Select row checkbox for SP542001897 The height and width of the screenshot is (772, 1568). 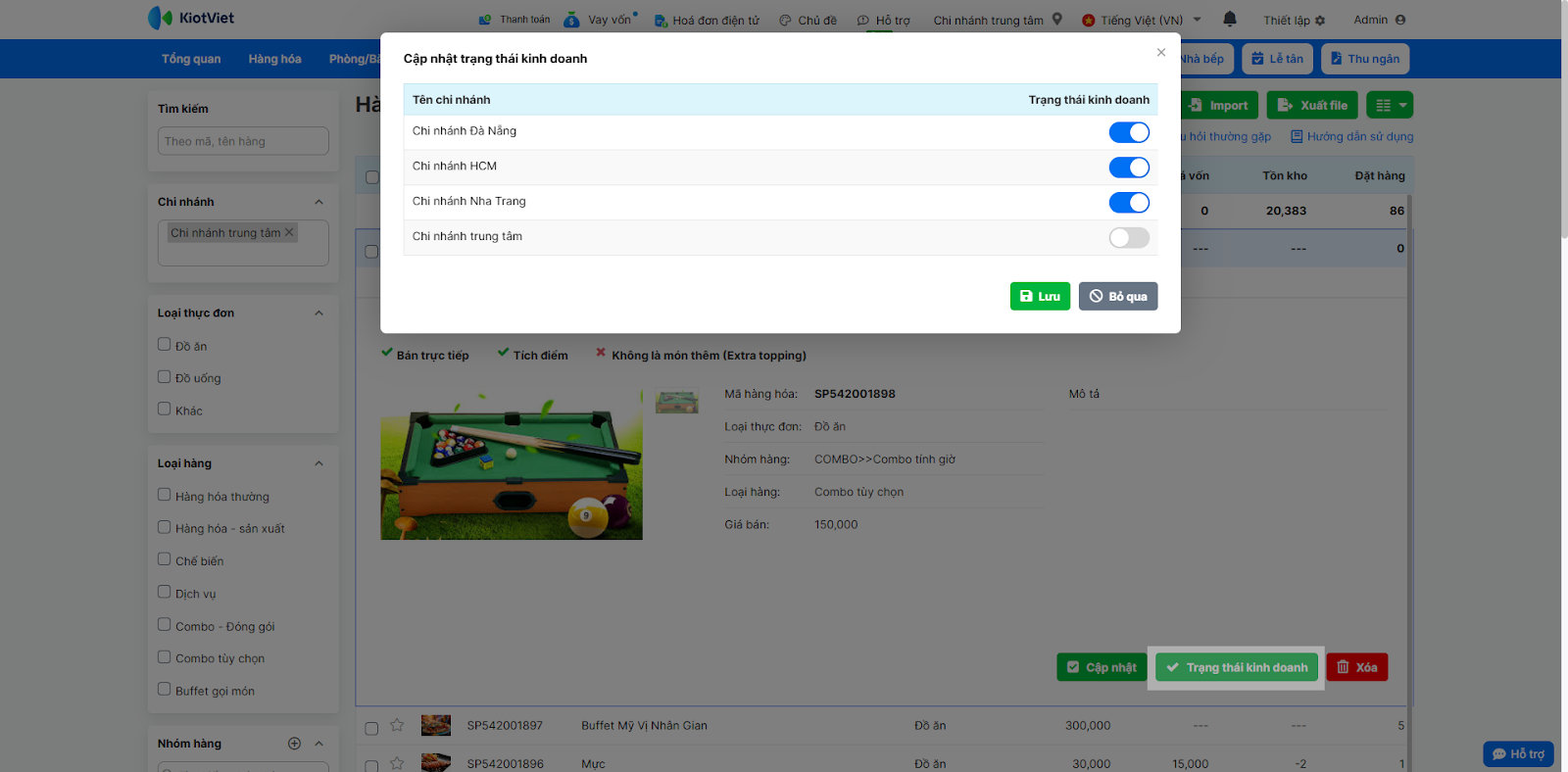(371, 728)
